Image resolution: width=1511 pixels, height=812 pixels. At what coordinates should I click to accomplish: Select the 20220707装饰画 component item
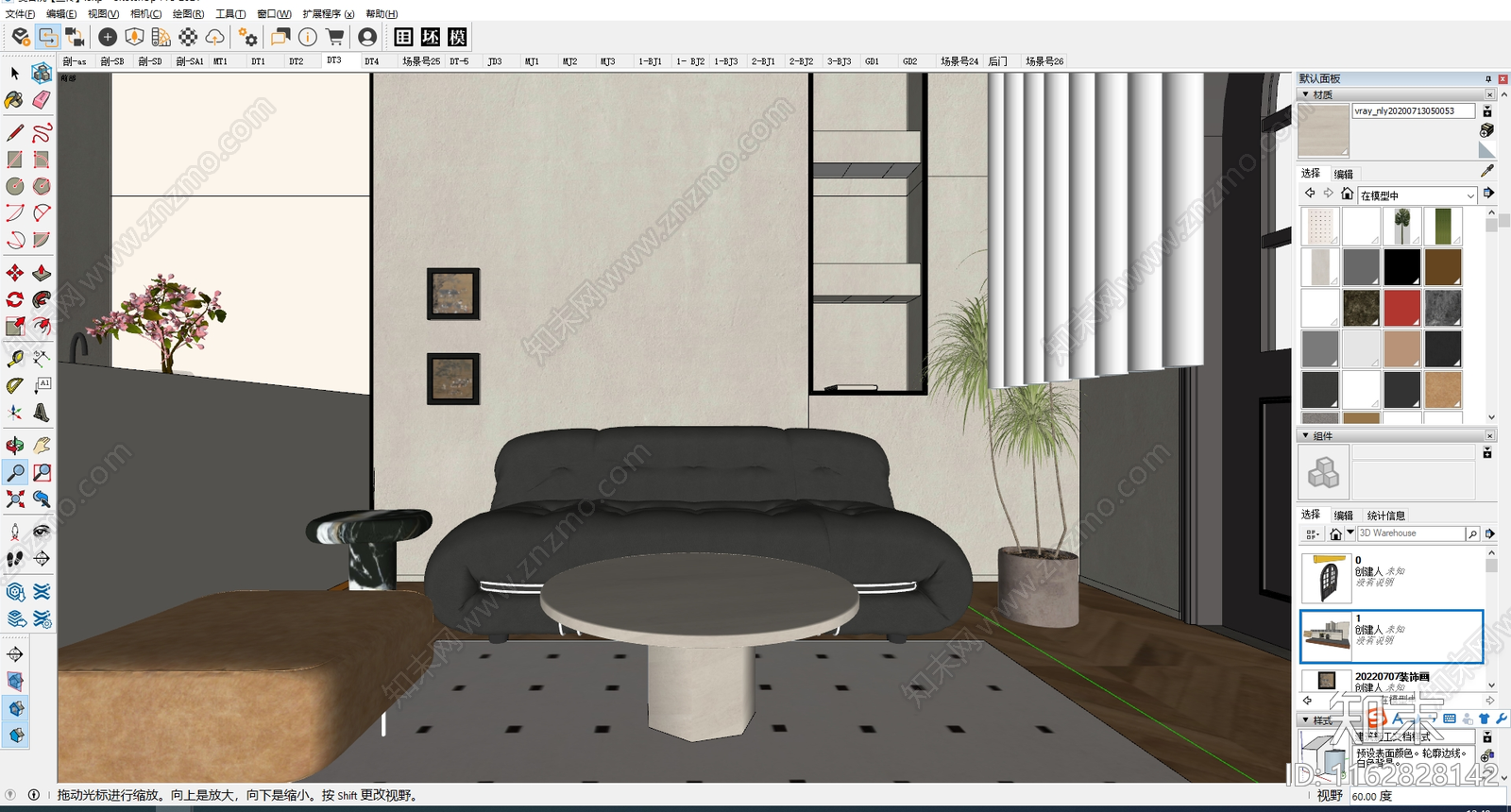pos(1392,680)
